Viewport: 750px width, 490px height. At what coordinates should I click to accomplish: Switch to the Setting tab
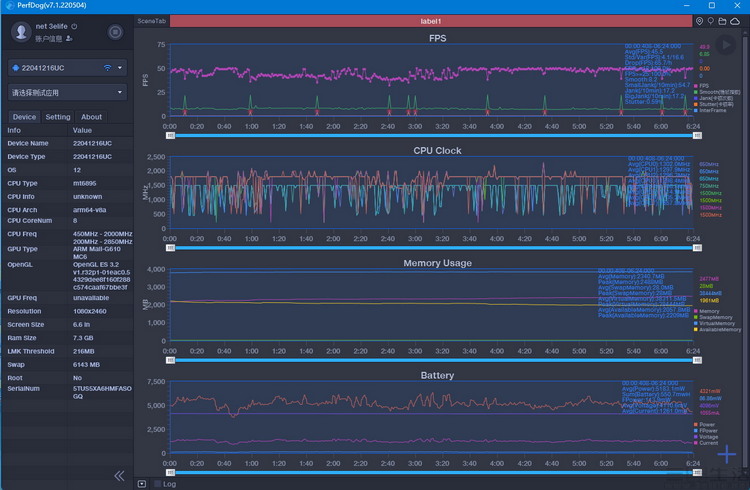[58, 117]
